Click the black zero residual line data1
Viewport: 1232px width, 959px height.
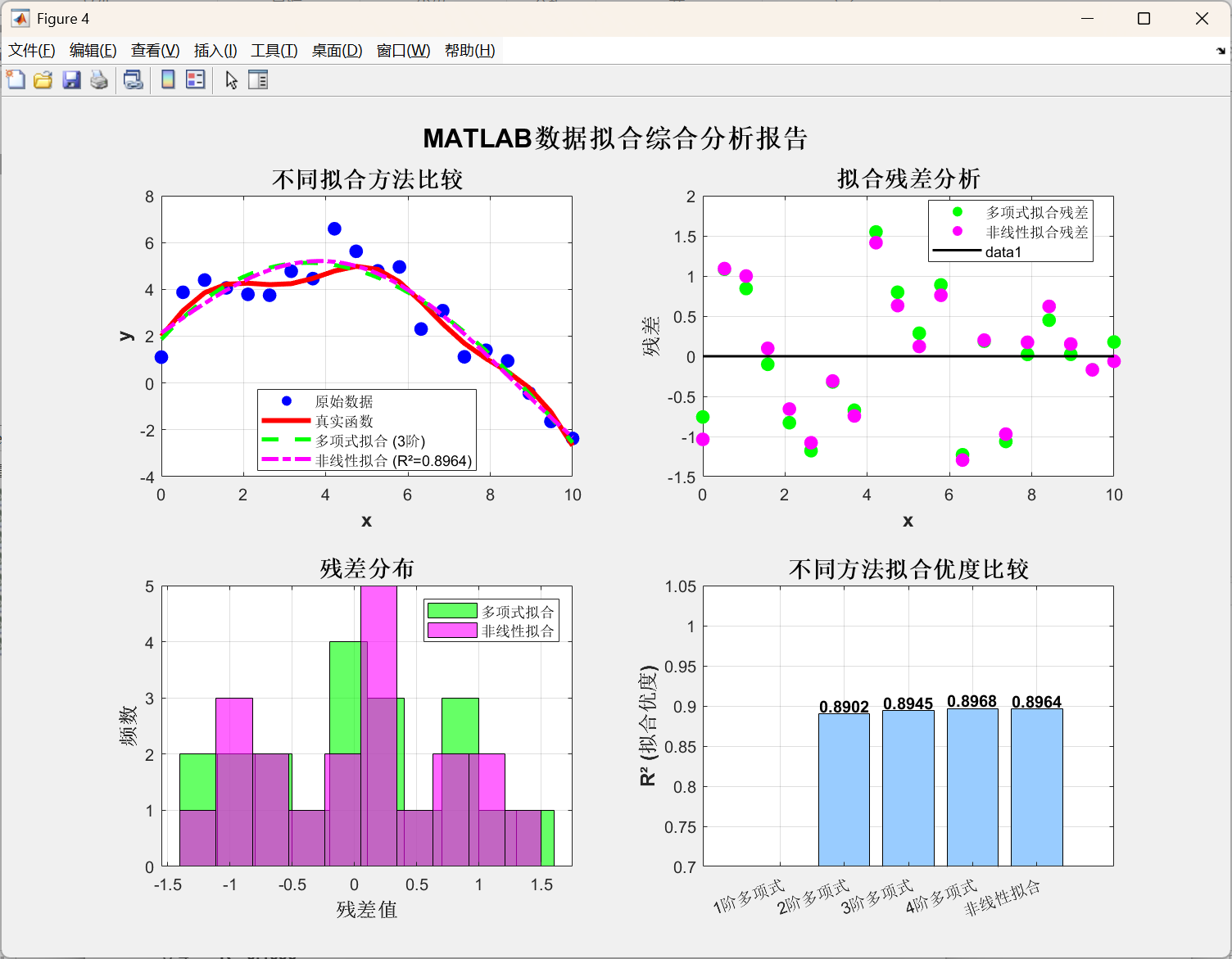[908, 356]
